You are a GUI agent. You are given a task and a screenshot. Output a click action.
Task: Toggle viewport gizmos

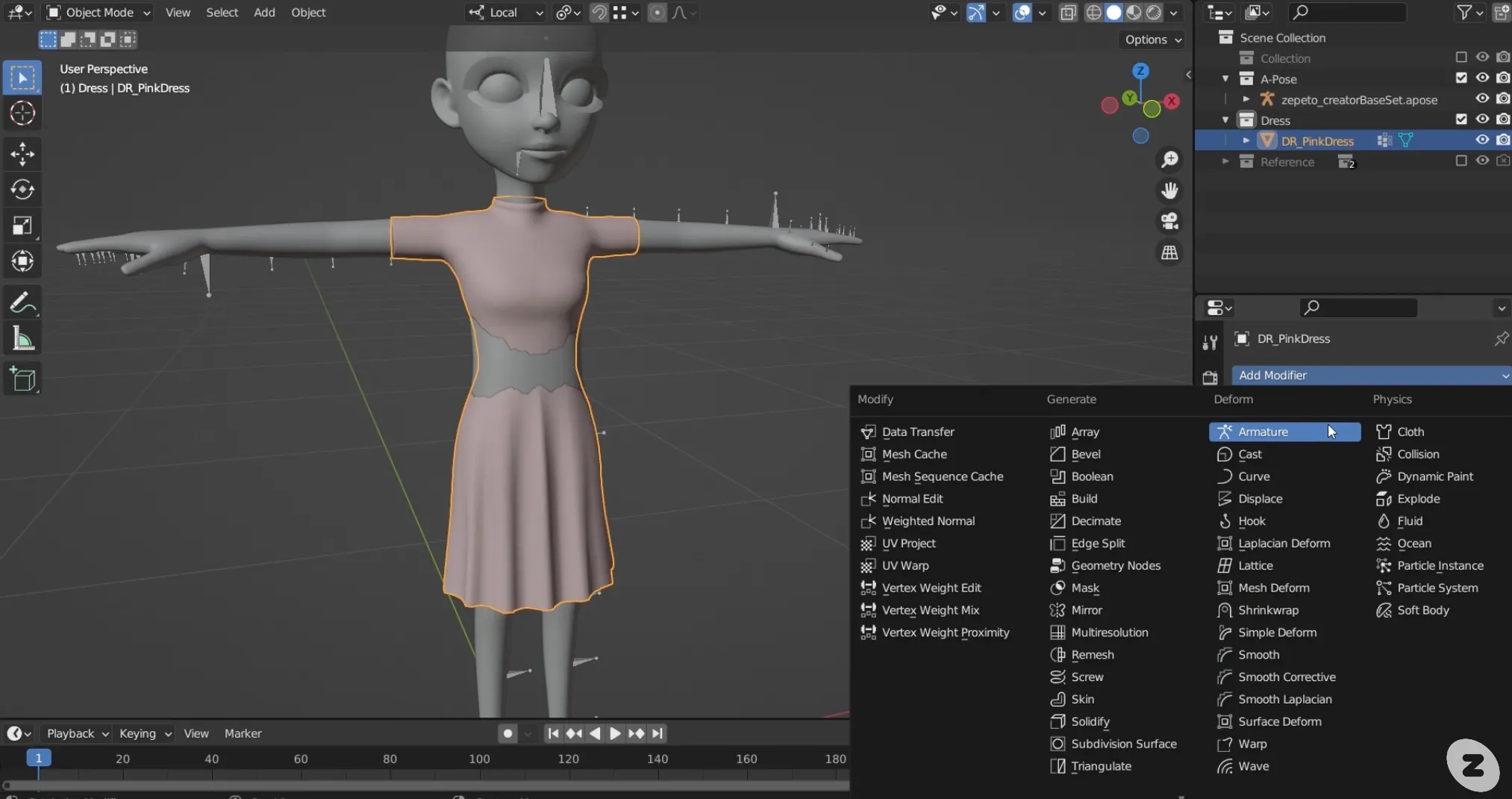click(975, 13)
